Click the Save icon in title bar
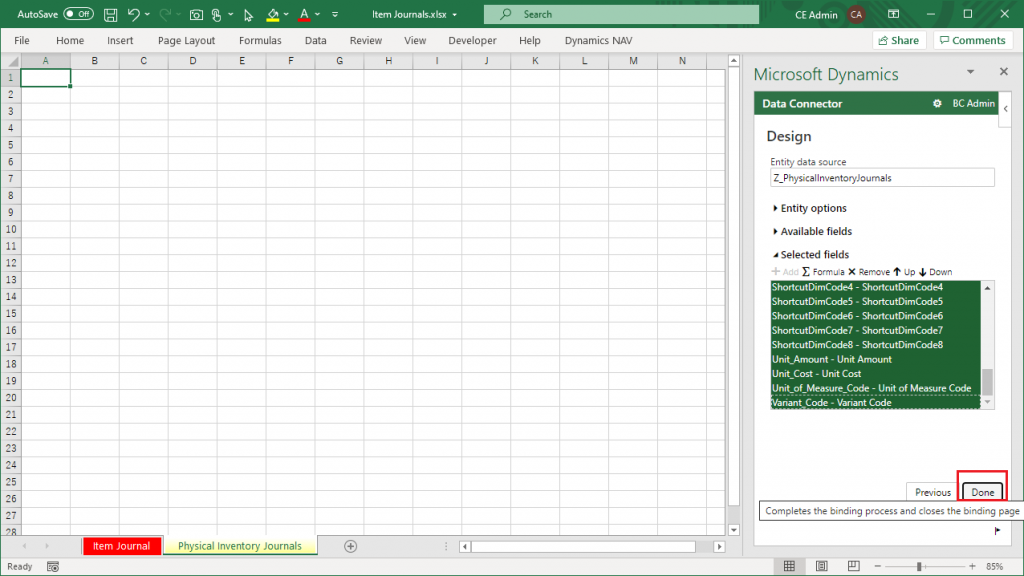This screenshot has width=1024, height=576. click(x=110, y=14)
